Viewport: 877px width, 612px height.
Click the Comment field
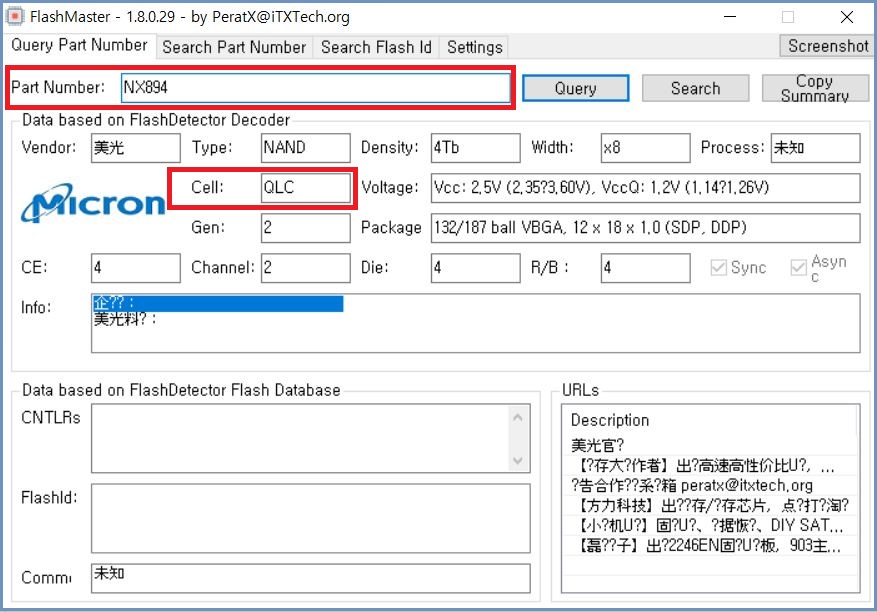[311, 578]
